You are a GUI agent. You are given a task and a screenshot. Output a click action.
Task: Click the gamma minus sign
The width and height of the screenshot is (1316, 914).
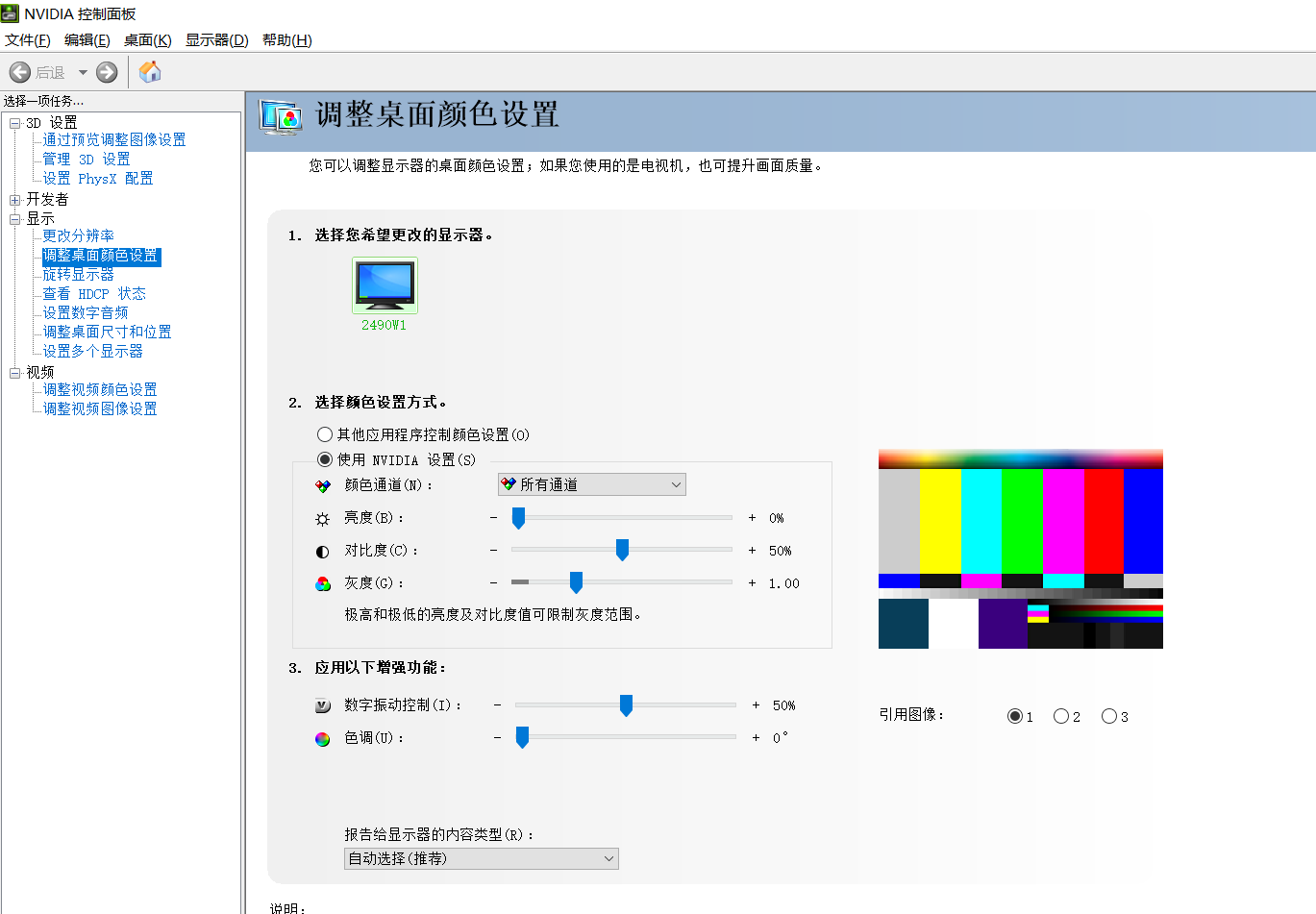pyautogui.click(x=494, y=583)
